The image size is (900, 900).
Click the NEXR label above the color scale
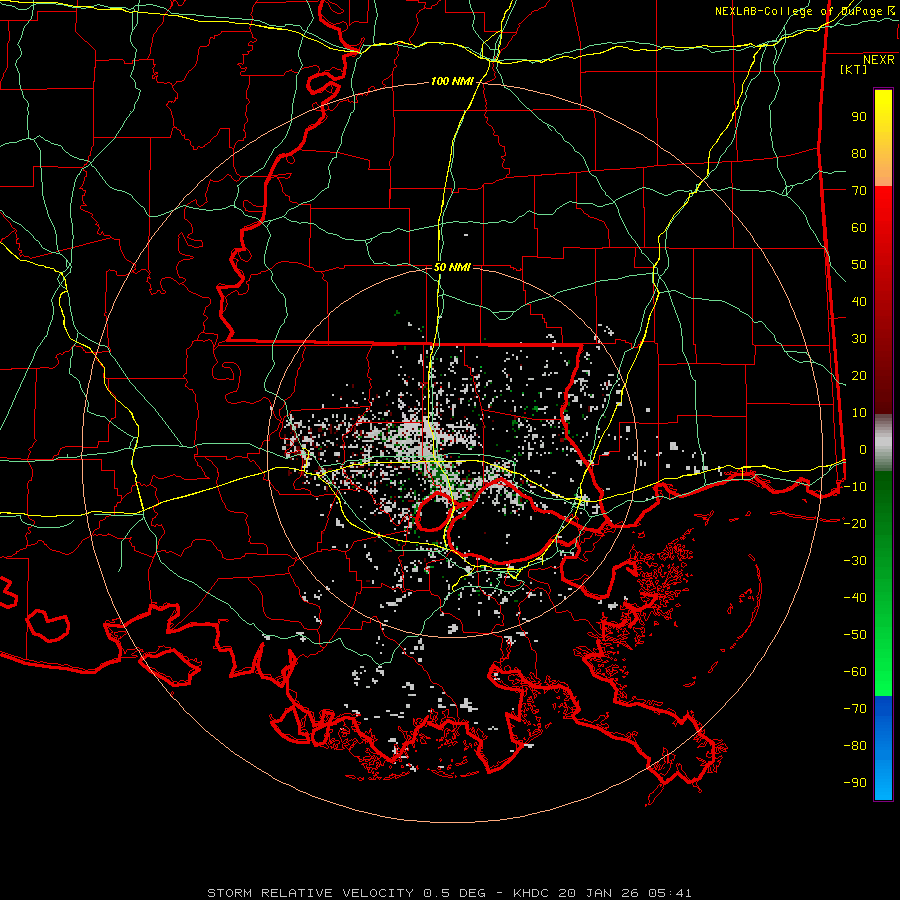[879, 60]
